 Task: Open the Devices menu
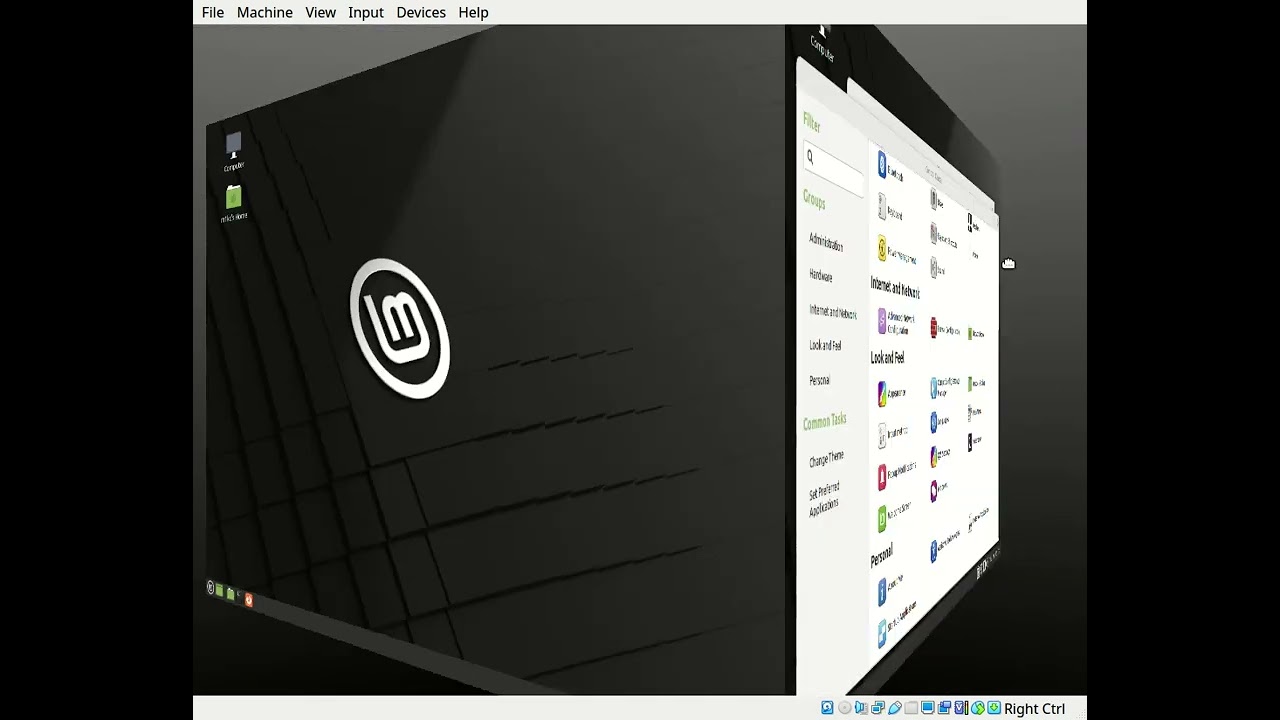point(421,12)
